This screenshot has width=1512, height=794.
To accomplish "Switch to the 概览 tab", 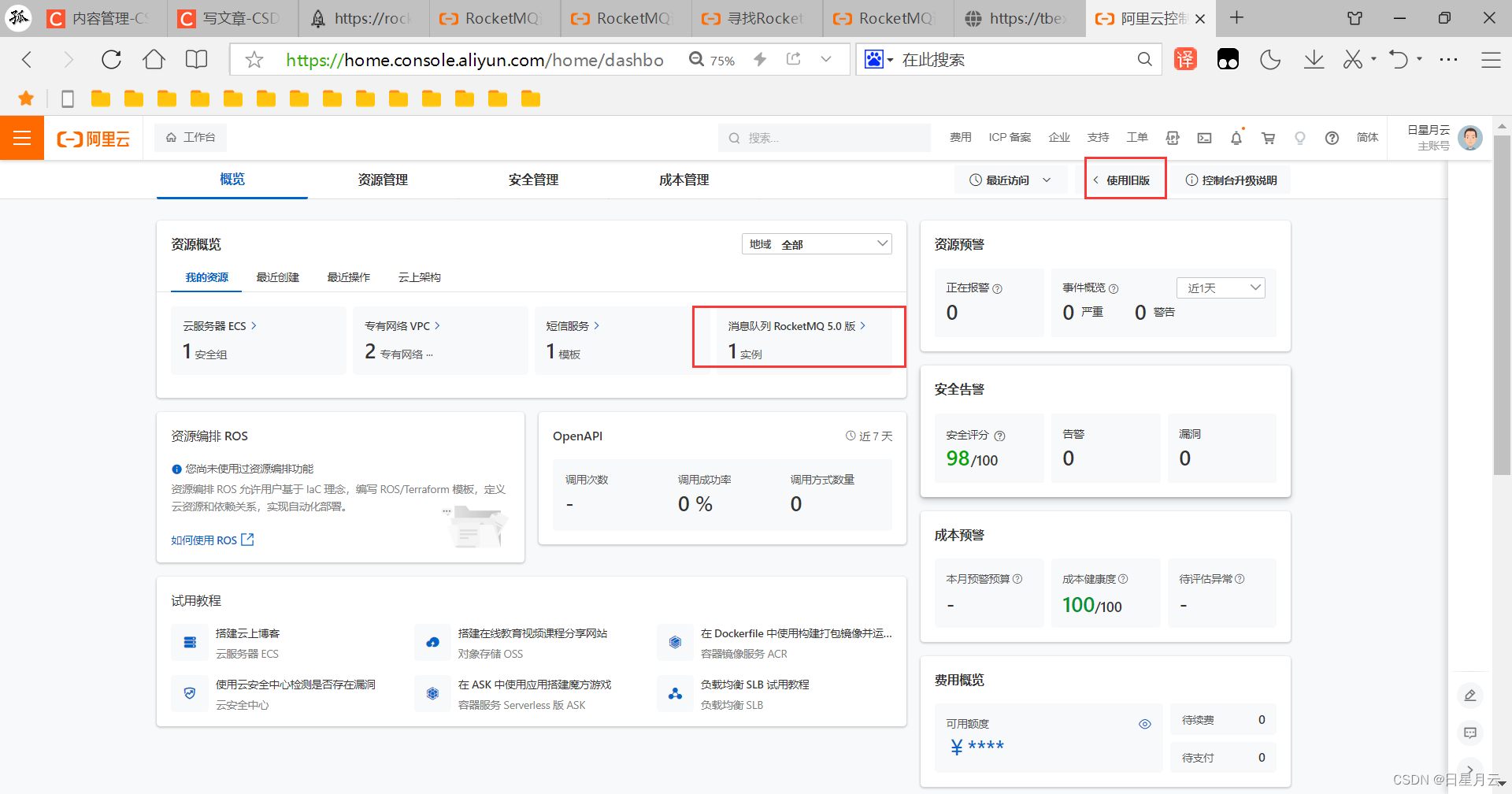I will [232, 180].
